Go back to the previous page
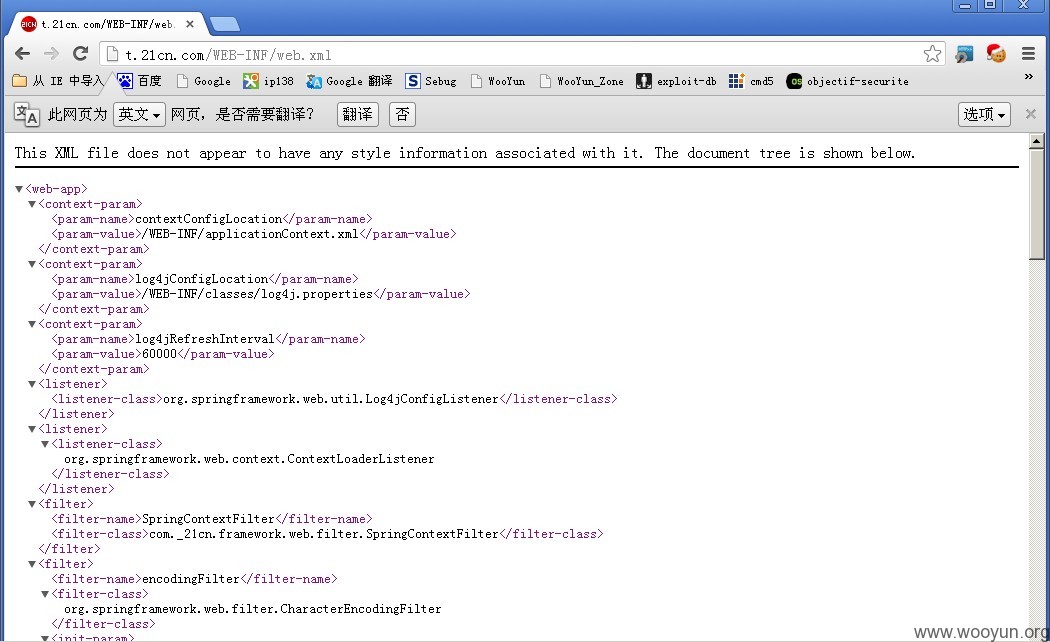 pyautogui.click(x=22, y=54)
